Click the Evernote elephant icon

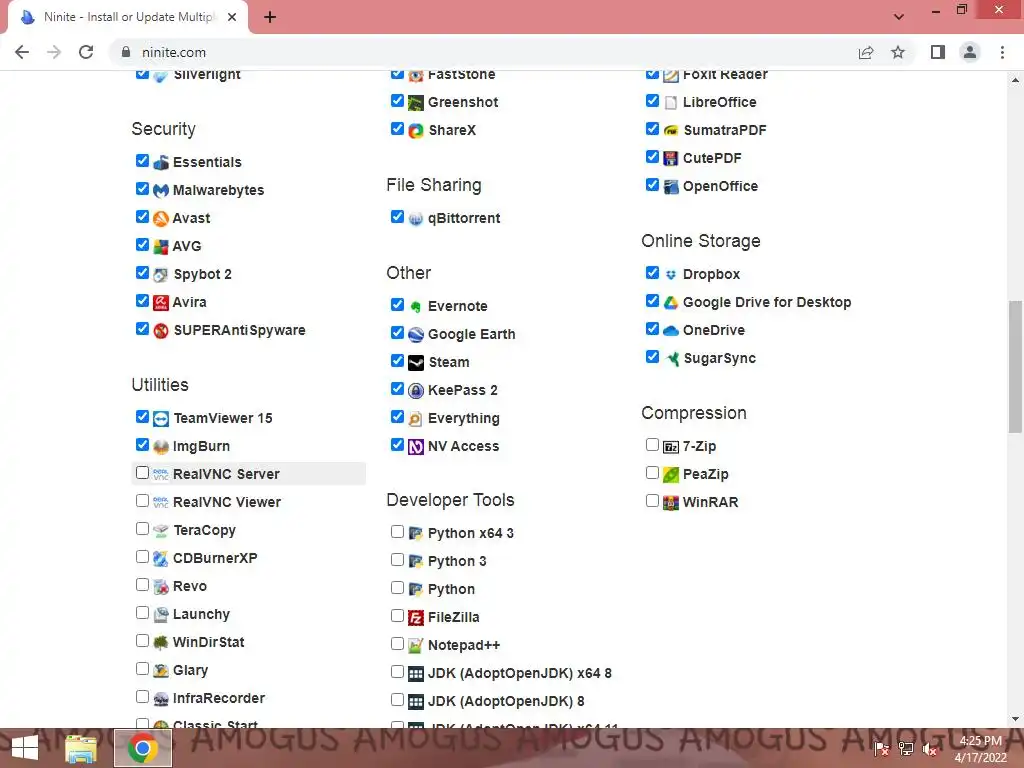[416, 306]
